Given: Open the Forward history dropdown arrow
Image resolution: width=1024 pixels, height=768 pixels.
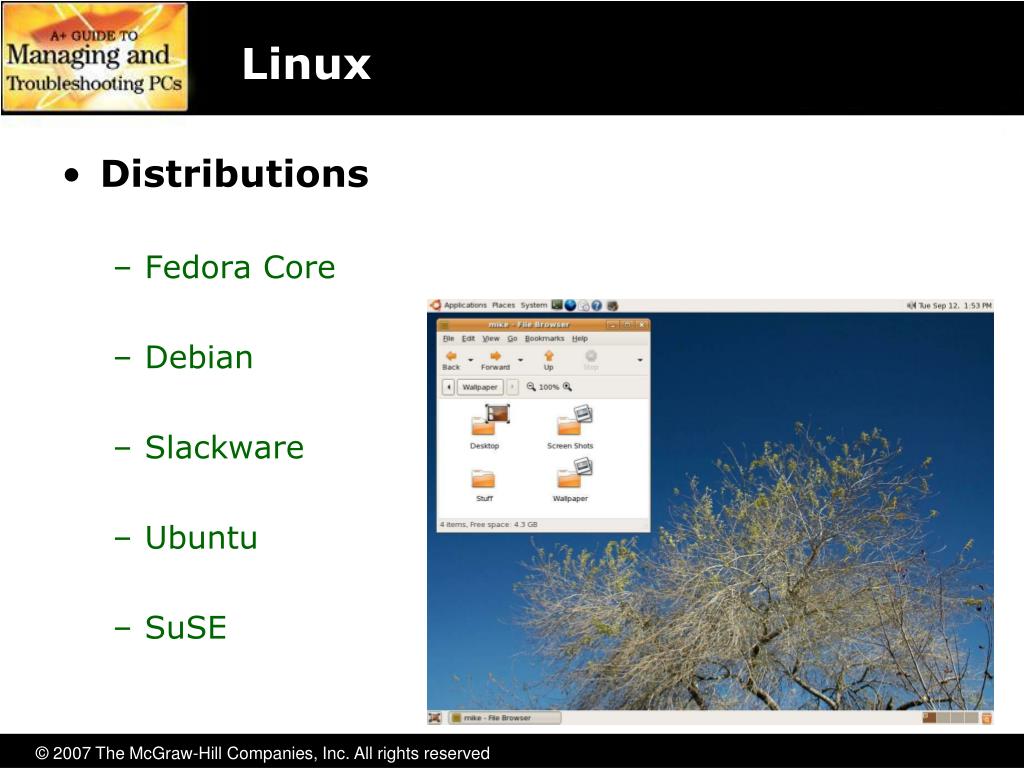Looking at the screenshot, I should [520, 360].
